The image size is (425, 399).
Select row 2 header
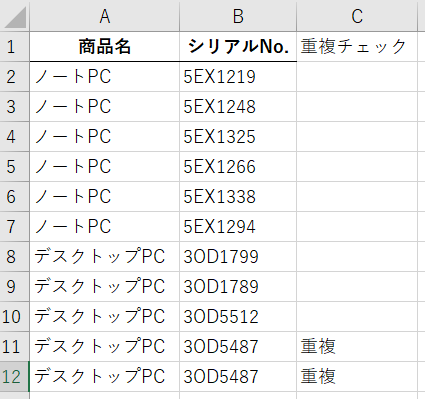click(14, 77)
